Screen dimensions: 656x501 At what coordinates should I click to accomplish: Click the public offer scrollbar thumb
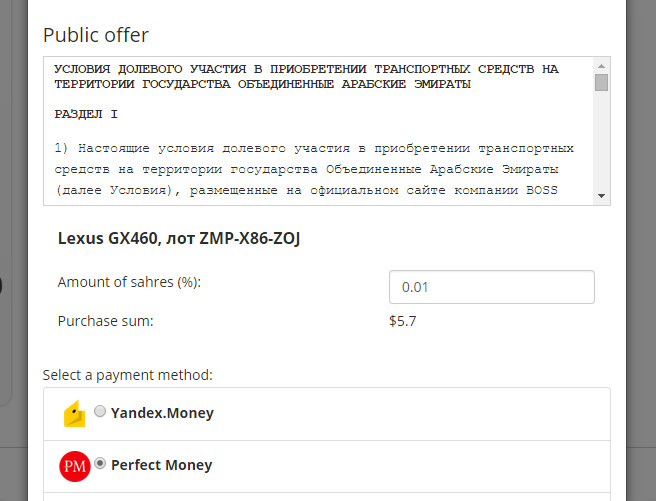point(601,83)
